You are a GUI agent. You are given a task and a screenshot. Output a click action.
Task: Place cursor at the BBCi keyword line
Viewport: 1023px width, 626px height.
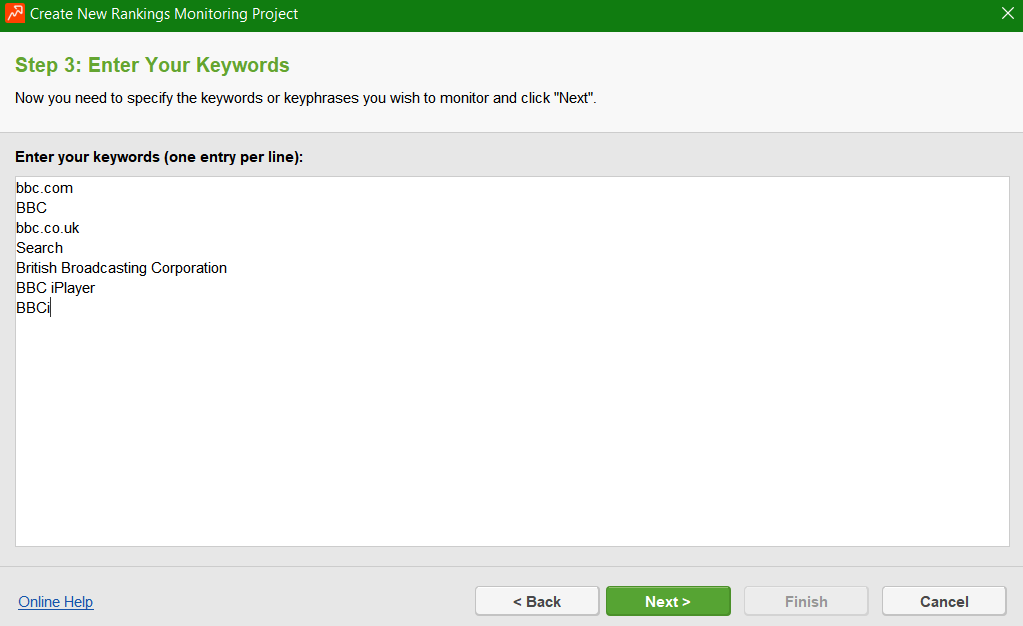33,308
